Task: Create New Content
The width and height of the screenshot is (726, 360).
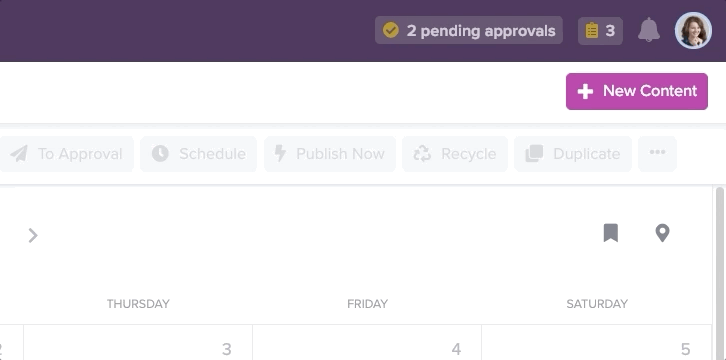Action: [637, 91]
